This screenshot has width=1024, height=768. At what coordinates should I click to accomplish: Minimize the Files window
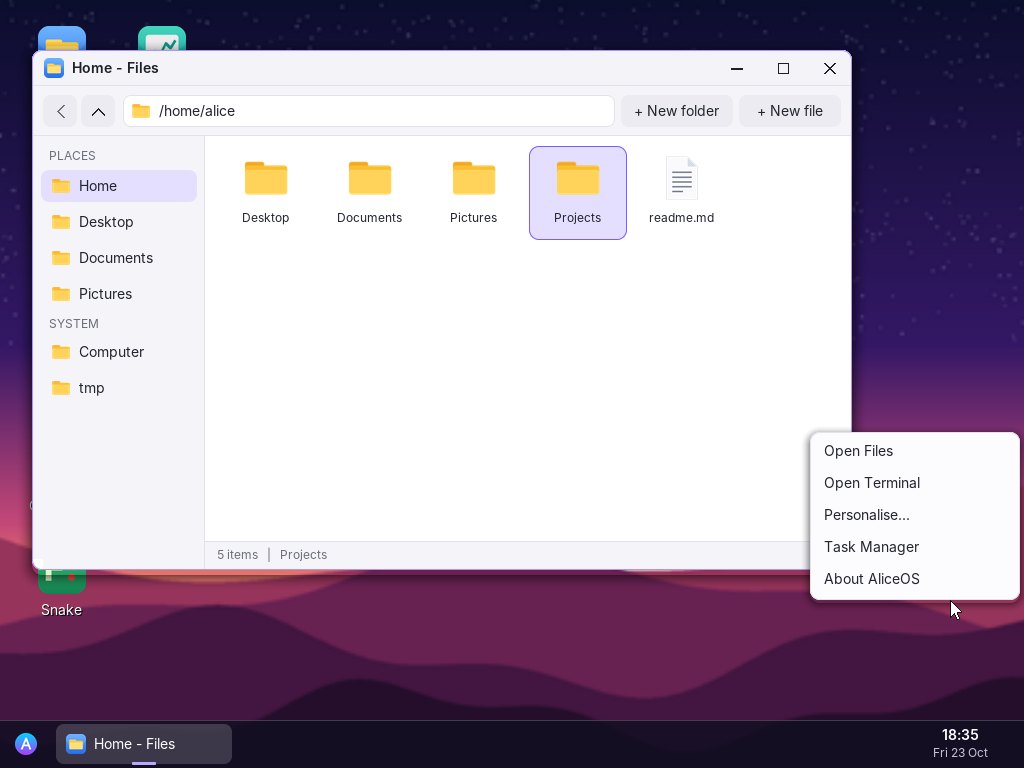coord(737,69)
